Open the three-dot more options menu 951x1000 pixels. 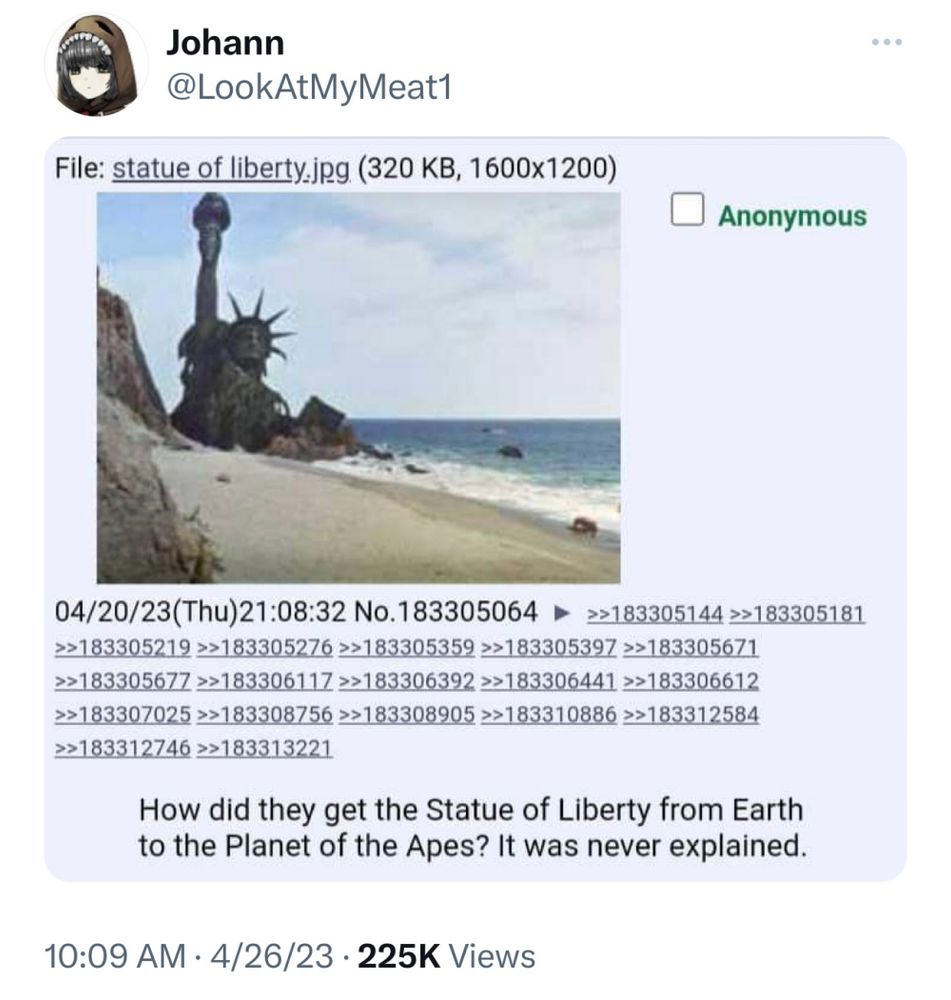tap(887, 42)
